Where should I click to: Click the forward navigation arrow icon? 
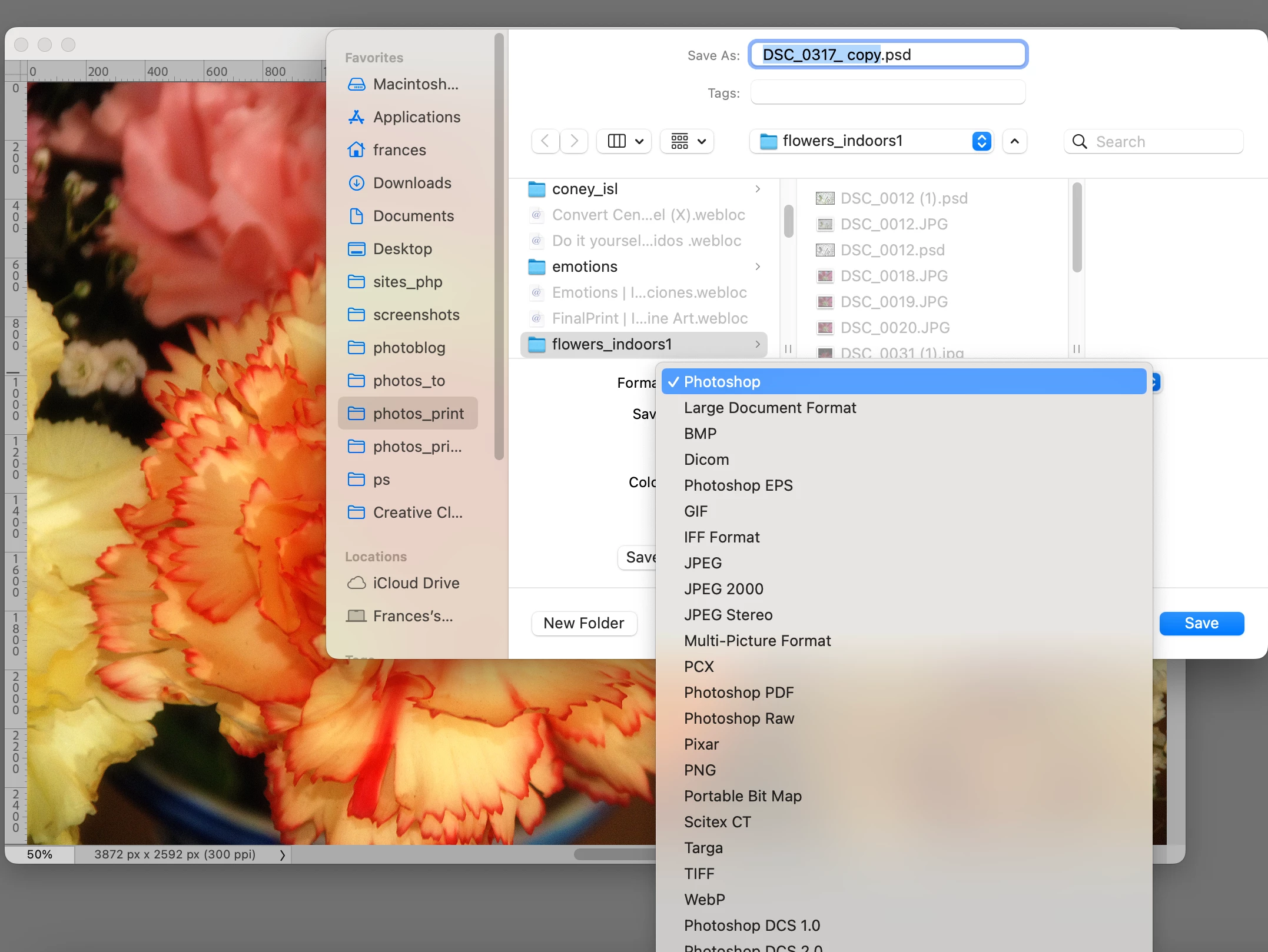[x=574, y=141]
